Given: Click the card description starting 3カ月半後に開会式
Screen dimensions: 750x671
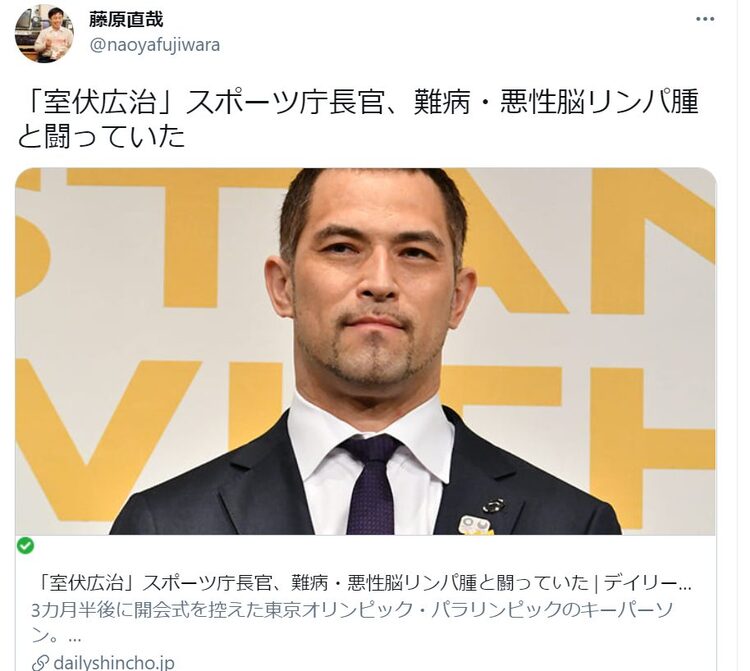Looking at the screenshot, I should click(353, 610).
